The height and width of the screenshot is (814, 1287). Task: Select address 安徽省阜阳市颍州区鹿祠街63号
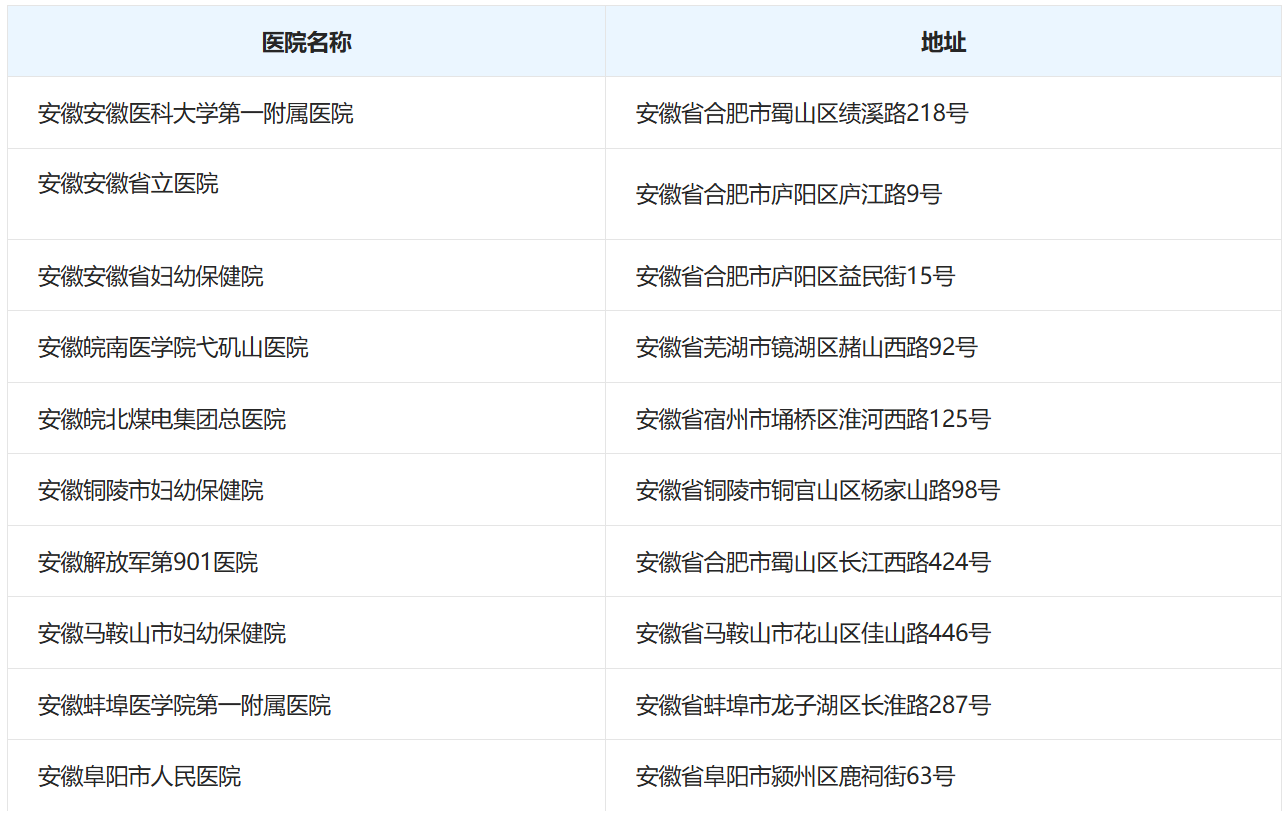tap(795, 776)
